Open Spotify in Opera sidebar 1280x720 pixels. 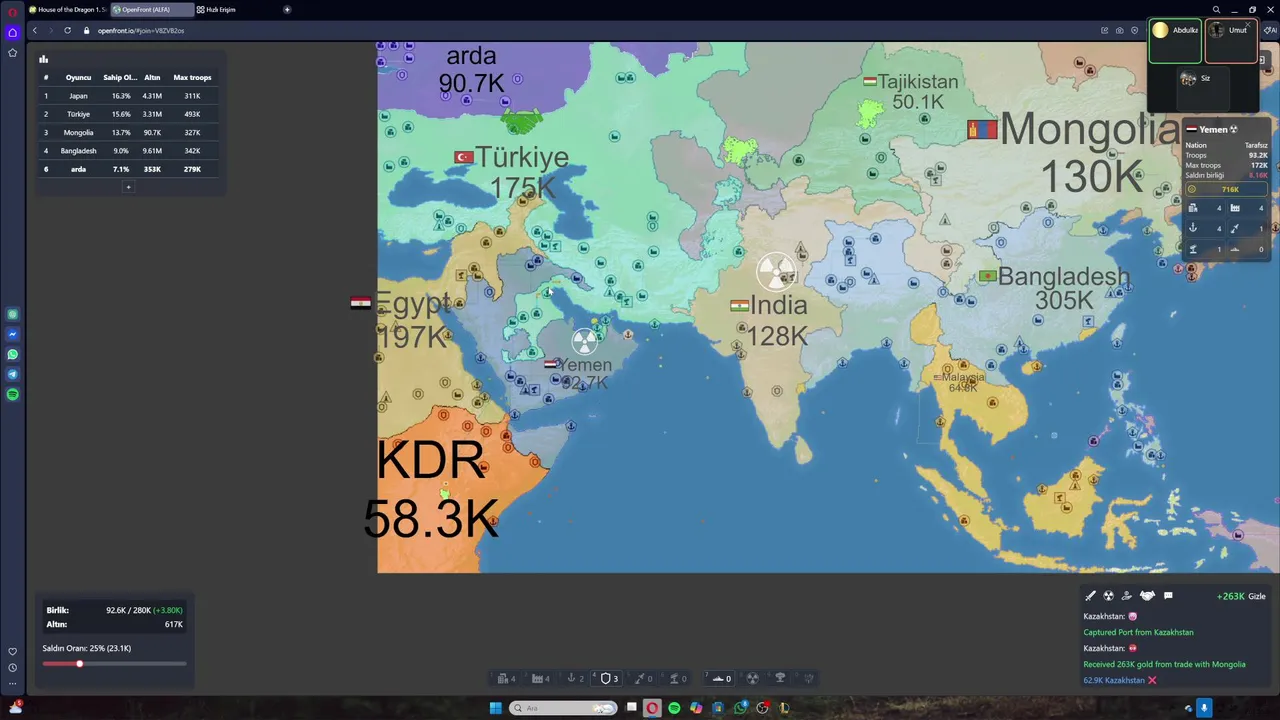tap(12, 394)
